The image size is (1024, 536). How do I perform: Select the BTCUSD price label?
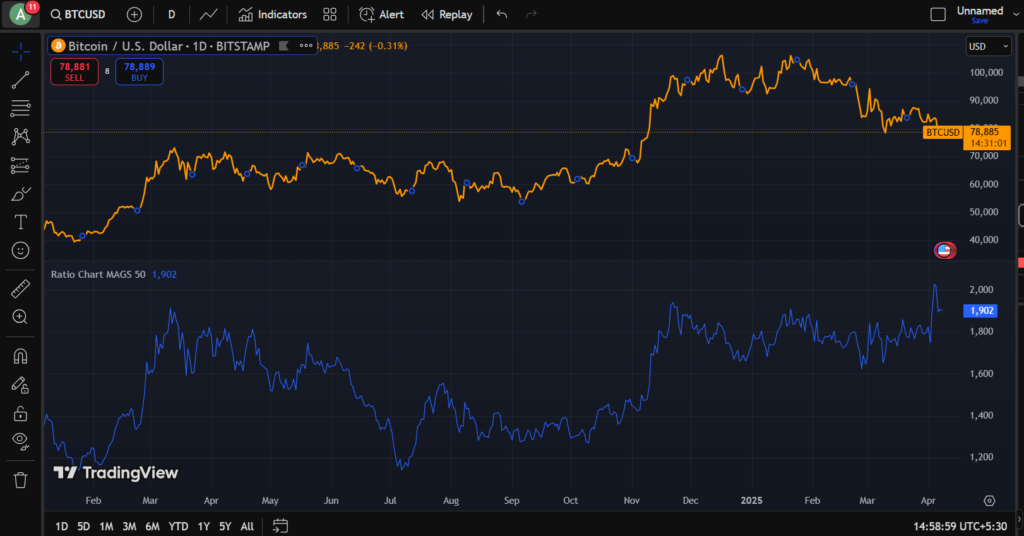click(x=942, y=133)
